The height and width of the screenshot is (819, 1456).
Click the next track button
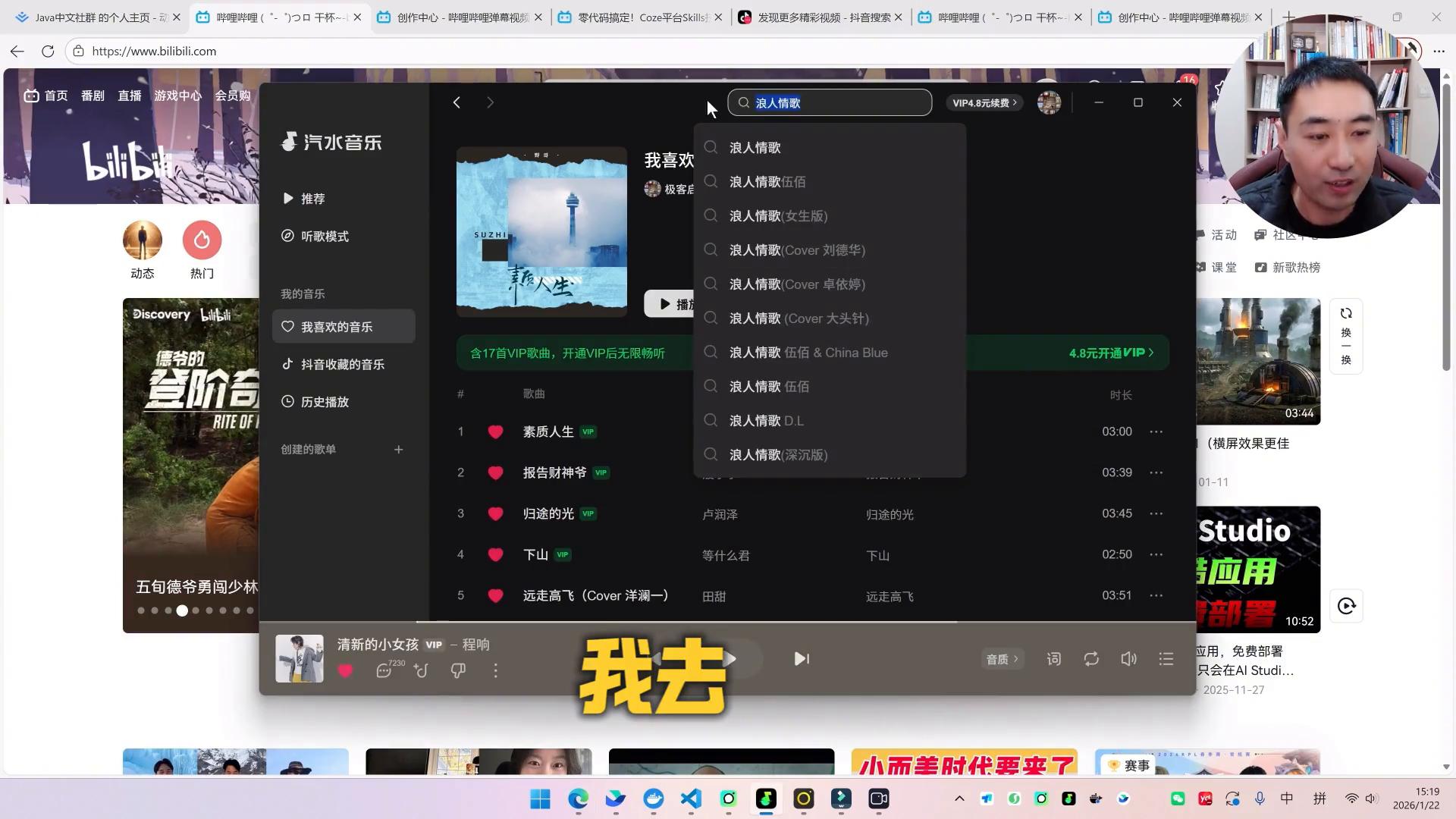tap(802, 659)
